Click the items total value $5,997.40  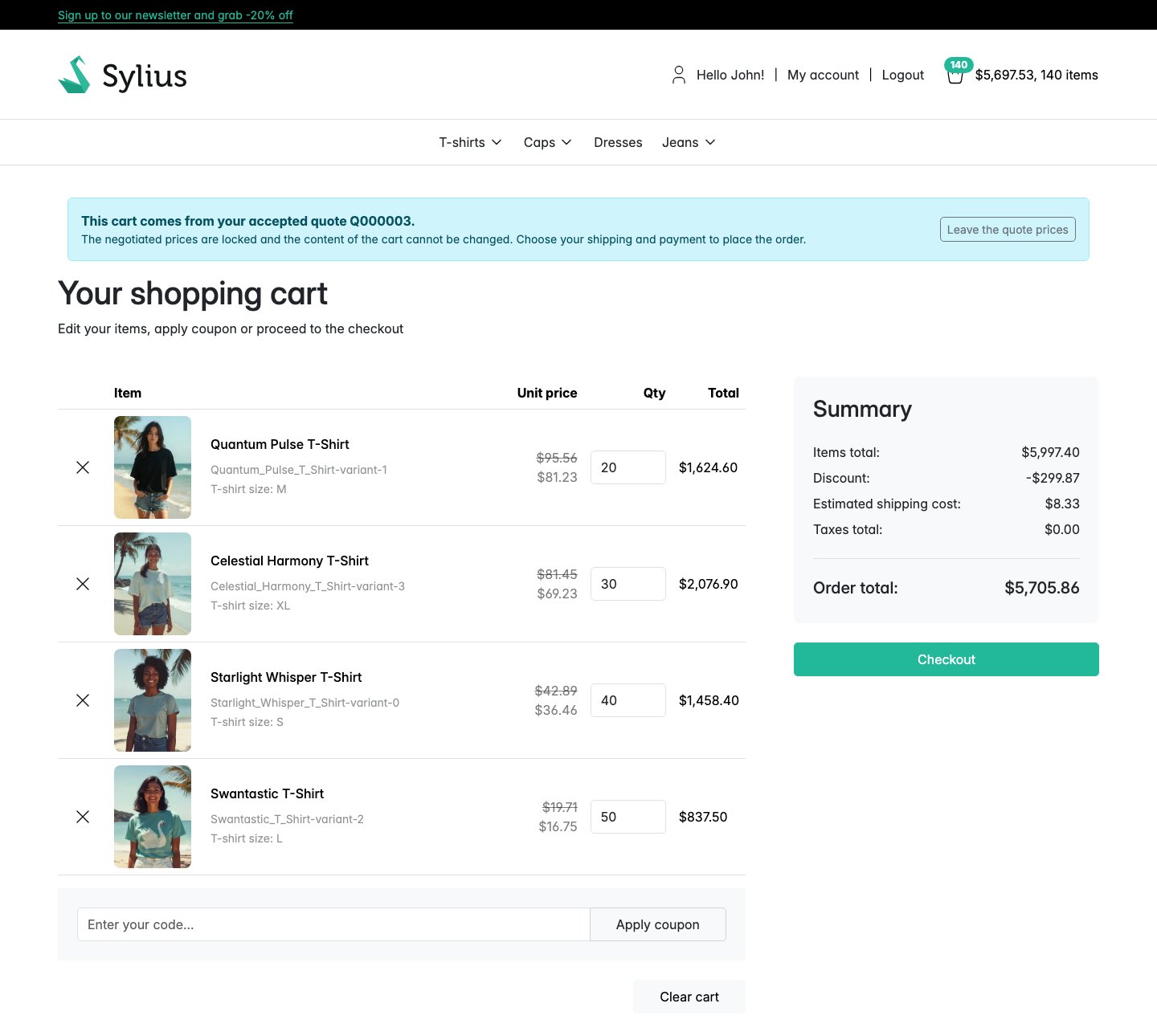1050,452
